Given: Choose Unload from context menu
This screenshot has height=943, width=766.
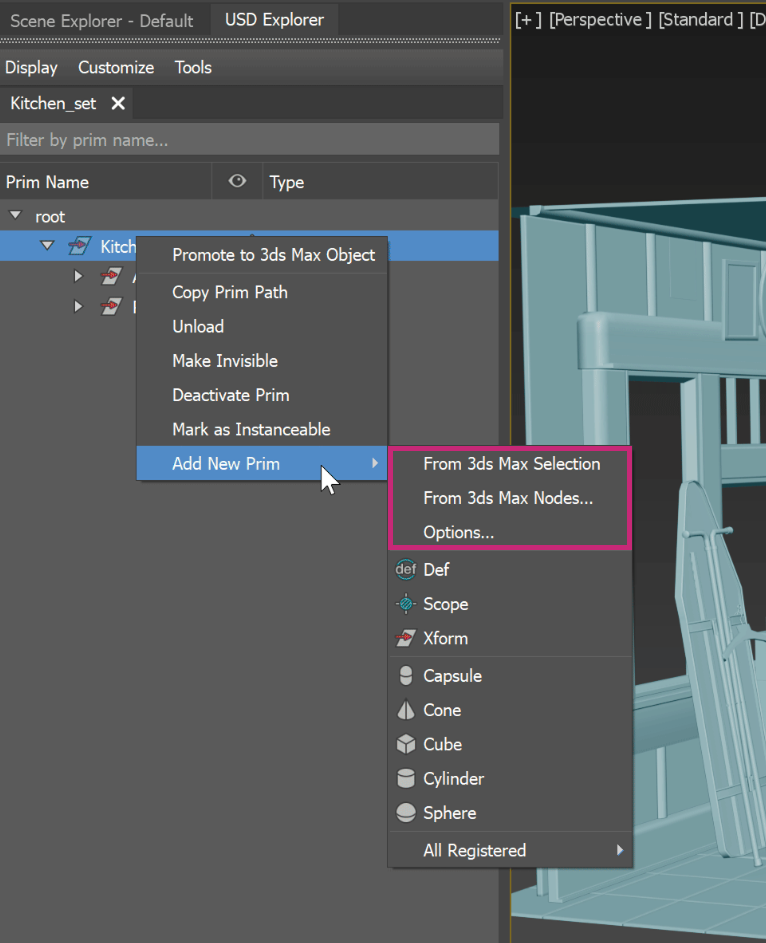Looking at the screenshot, I should [x=262, y=327].
